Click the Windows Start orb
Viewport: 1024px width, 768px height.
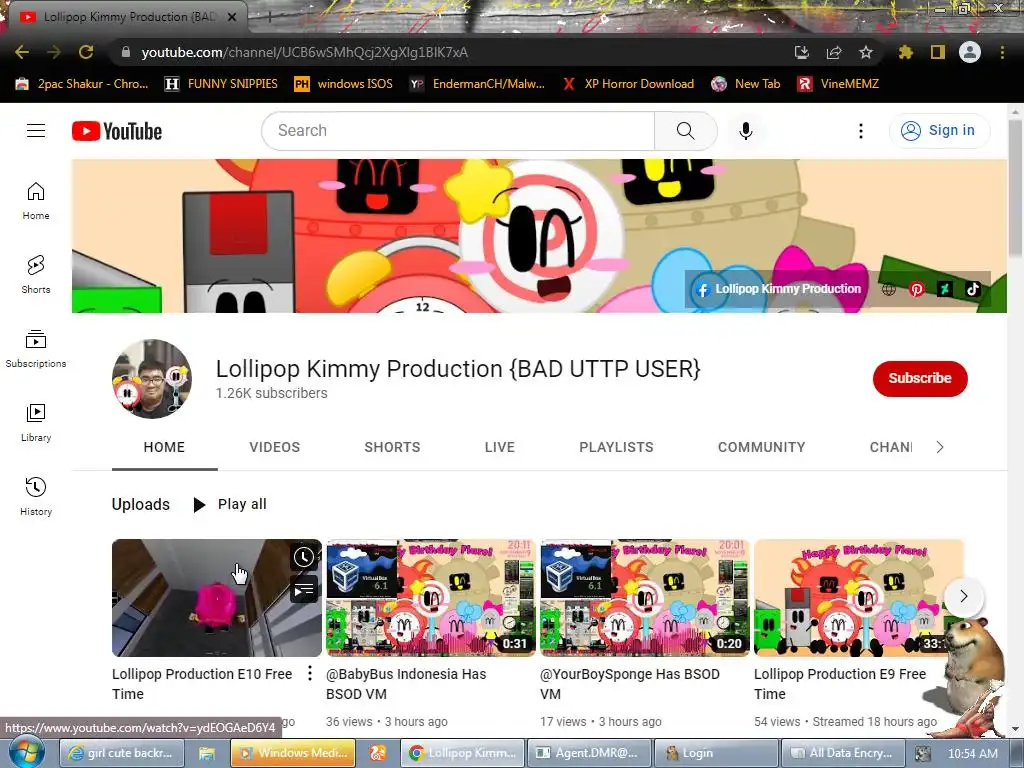[x=27, y=753]
